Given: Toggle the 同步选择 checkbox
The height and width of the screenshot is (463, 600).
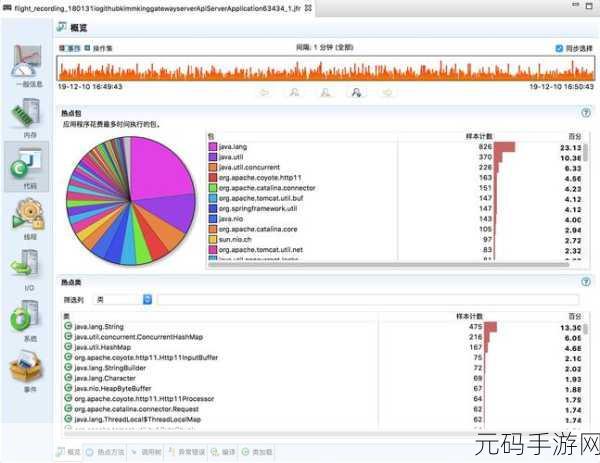Looking at the screenshot, I should tap(559, 48).
